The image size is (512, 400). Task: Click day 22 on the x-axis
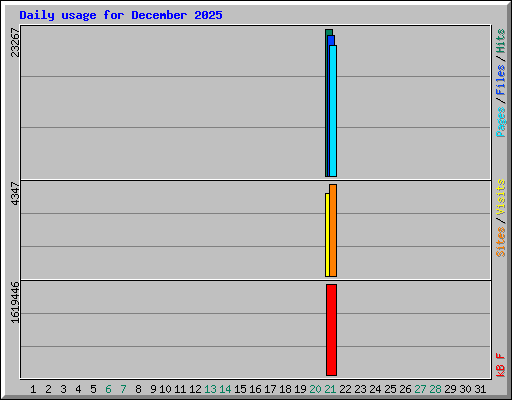pyautogui.click(x=345, y=389)
